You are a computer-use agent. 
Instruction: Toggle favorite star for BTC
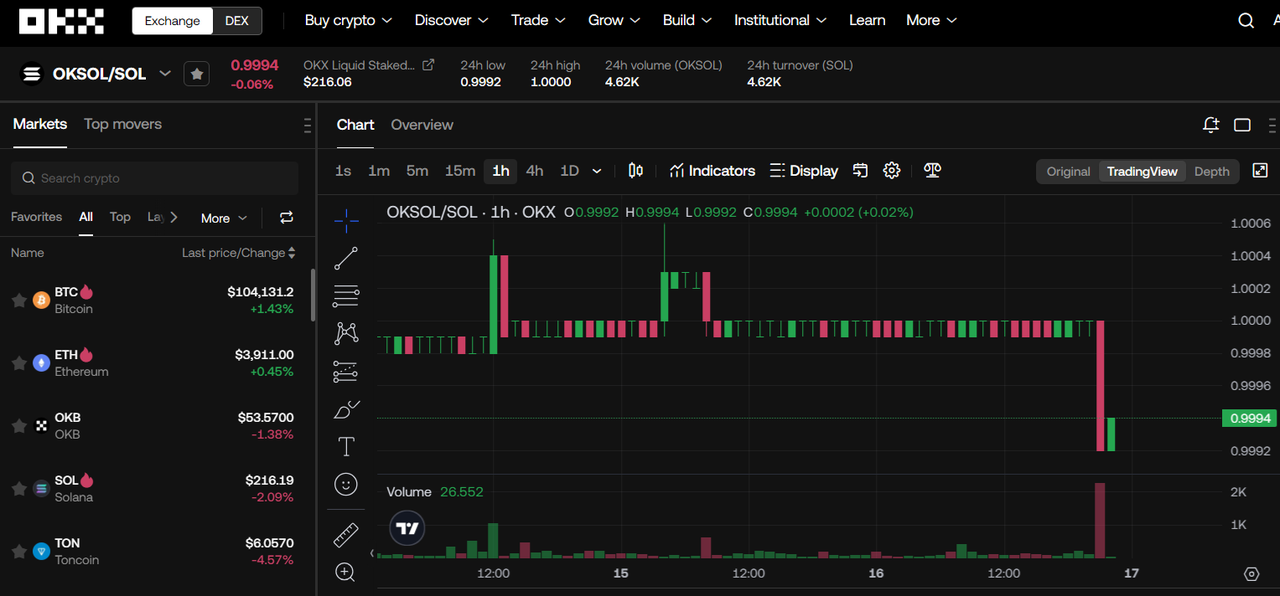tap(19, 300)
